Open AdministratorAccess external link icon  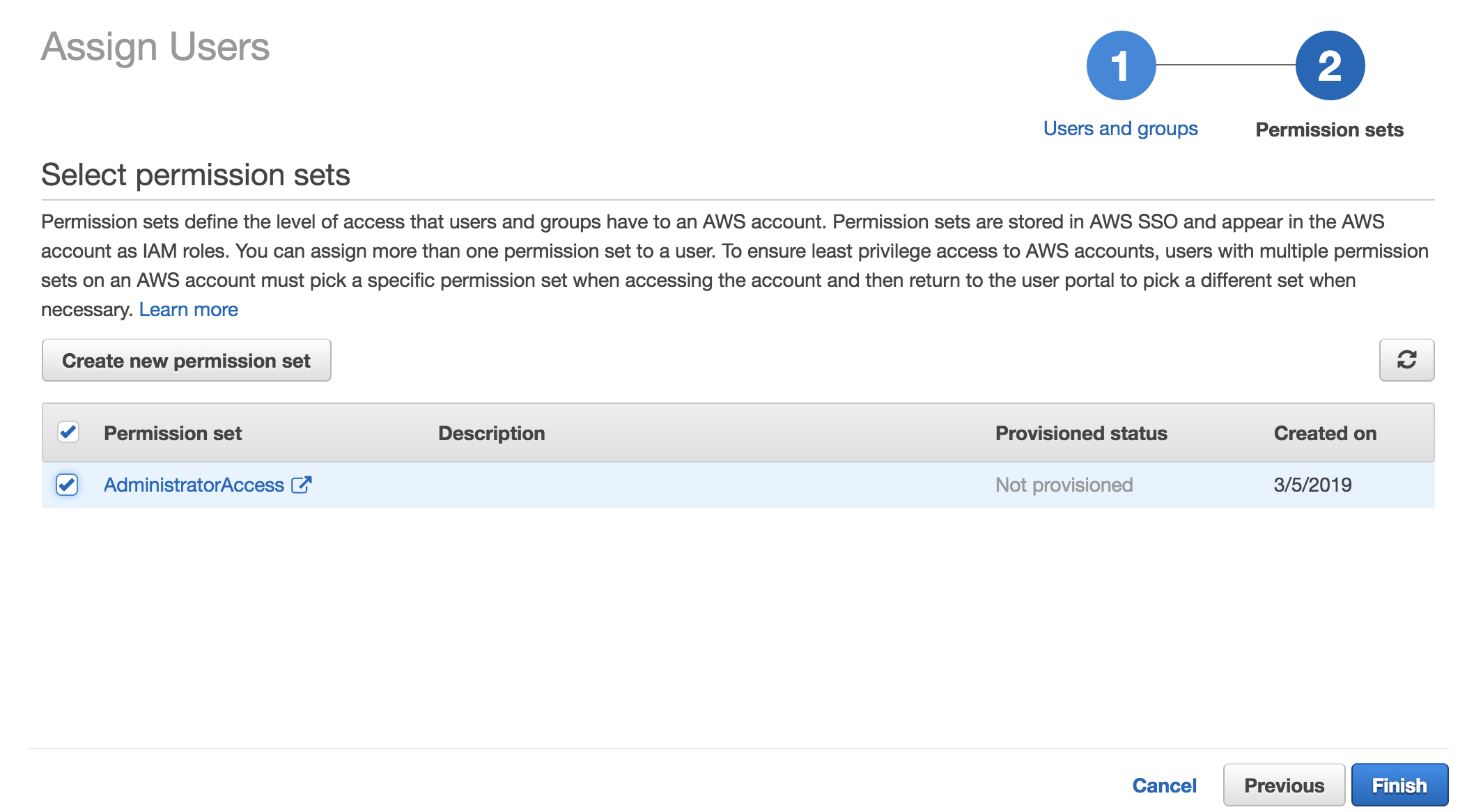[301, 485]
